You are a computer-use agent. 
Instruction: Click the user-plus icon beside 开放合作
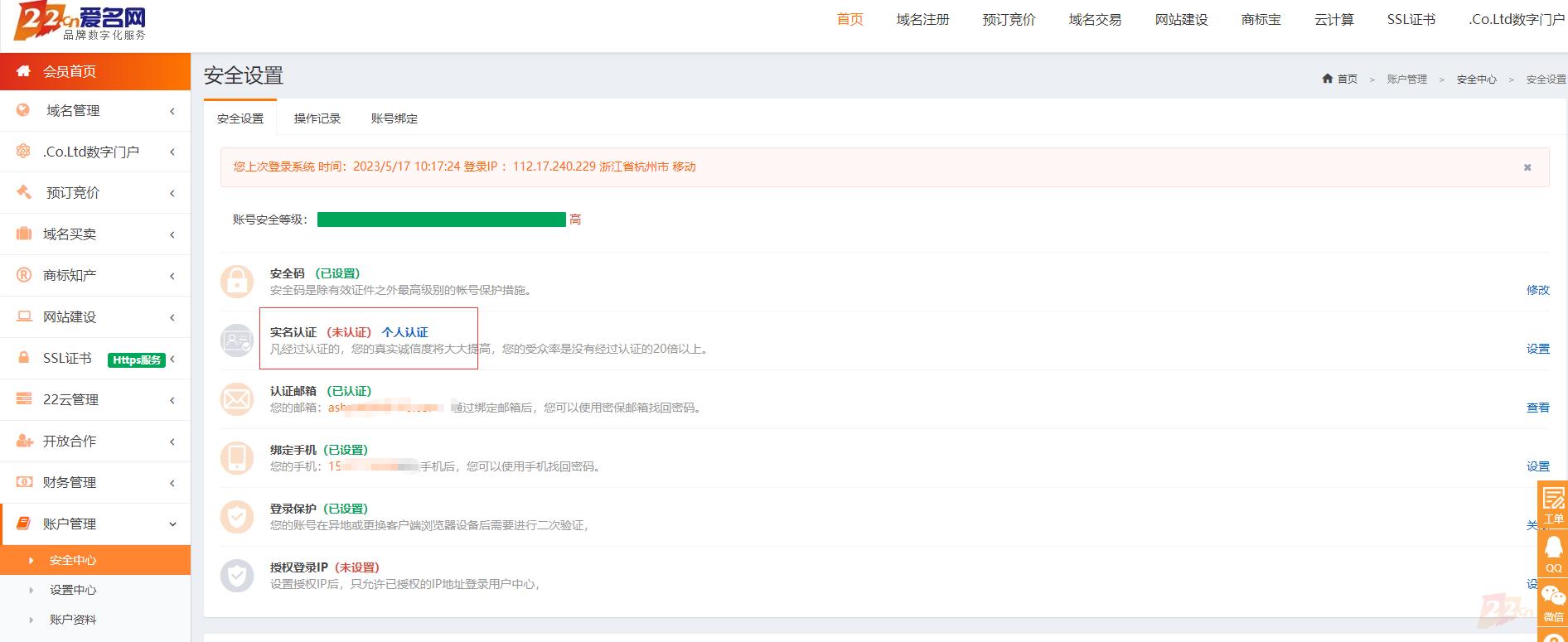(24, 441)
